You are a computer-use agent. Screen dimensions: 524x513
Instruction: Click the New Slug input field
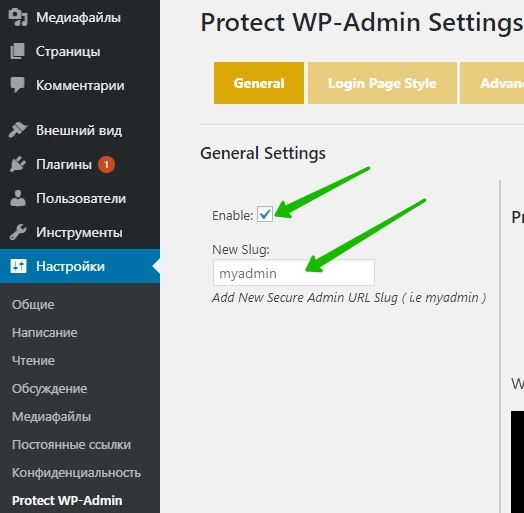pyautogui.click(x=294, y=273)
